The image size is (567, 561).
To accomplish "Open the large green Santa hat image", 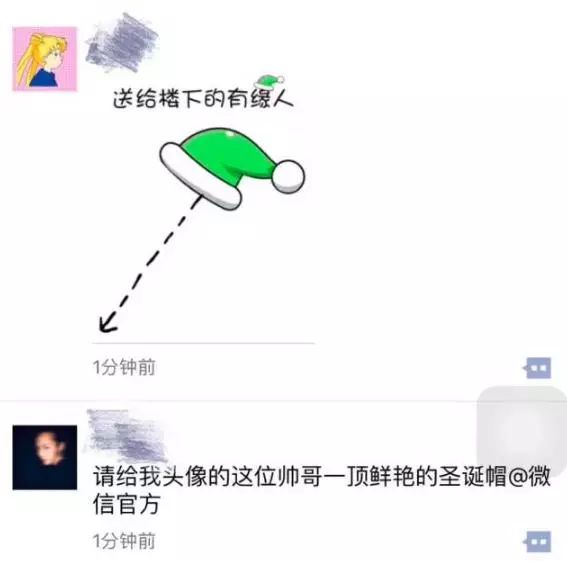I will coord(232,169).
